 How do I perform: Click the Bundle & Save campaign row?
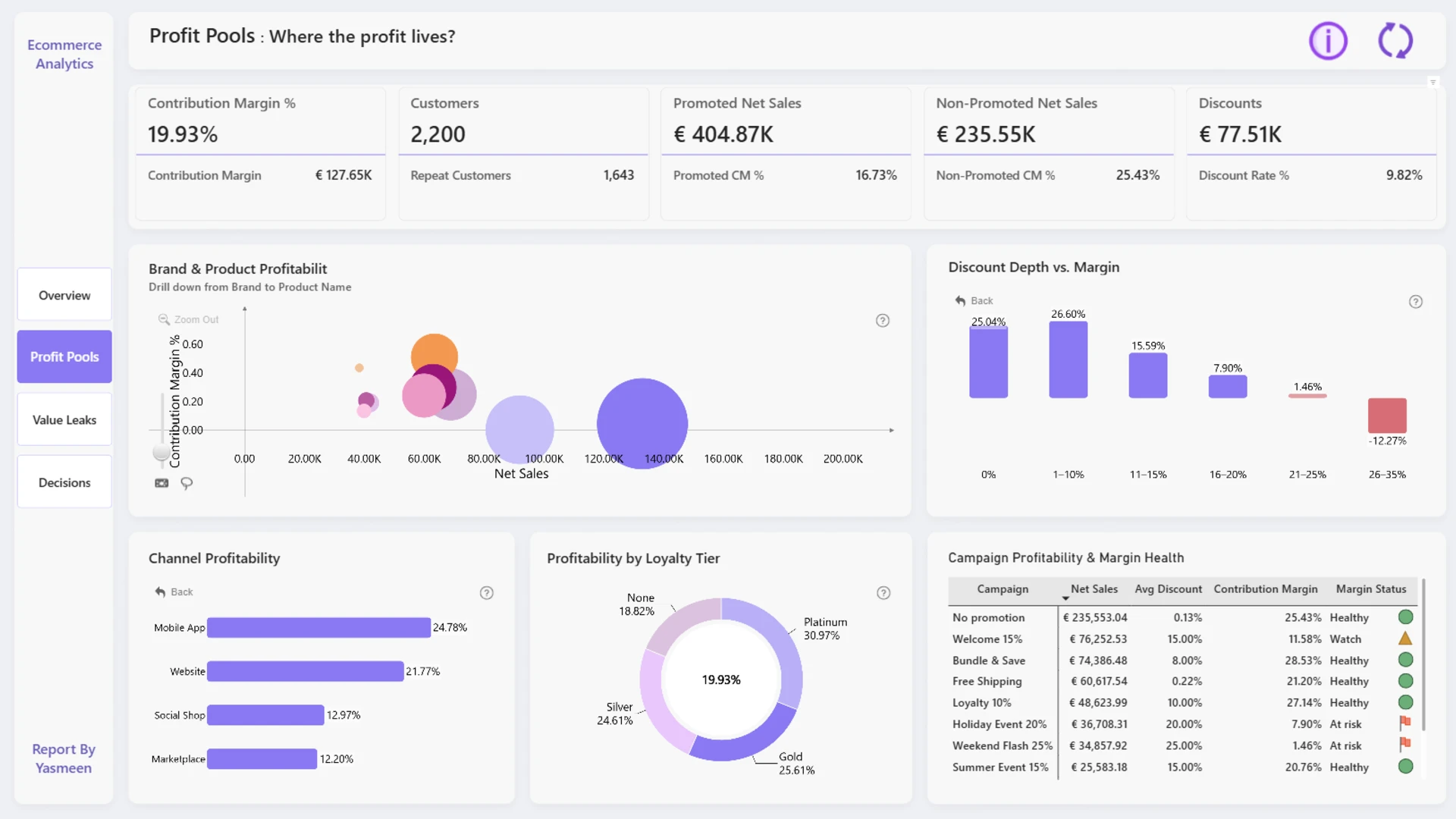[x=1182, y=661]
